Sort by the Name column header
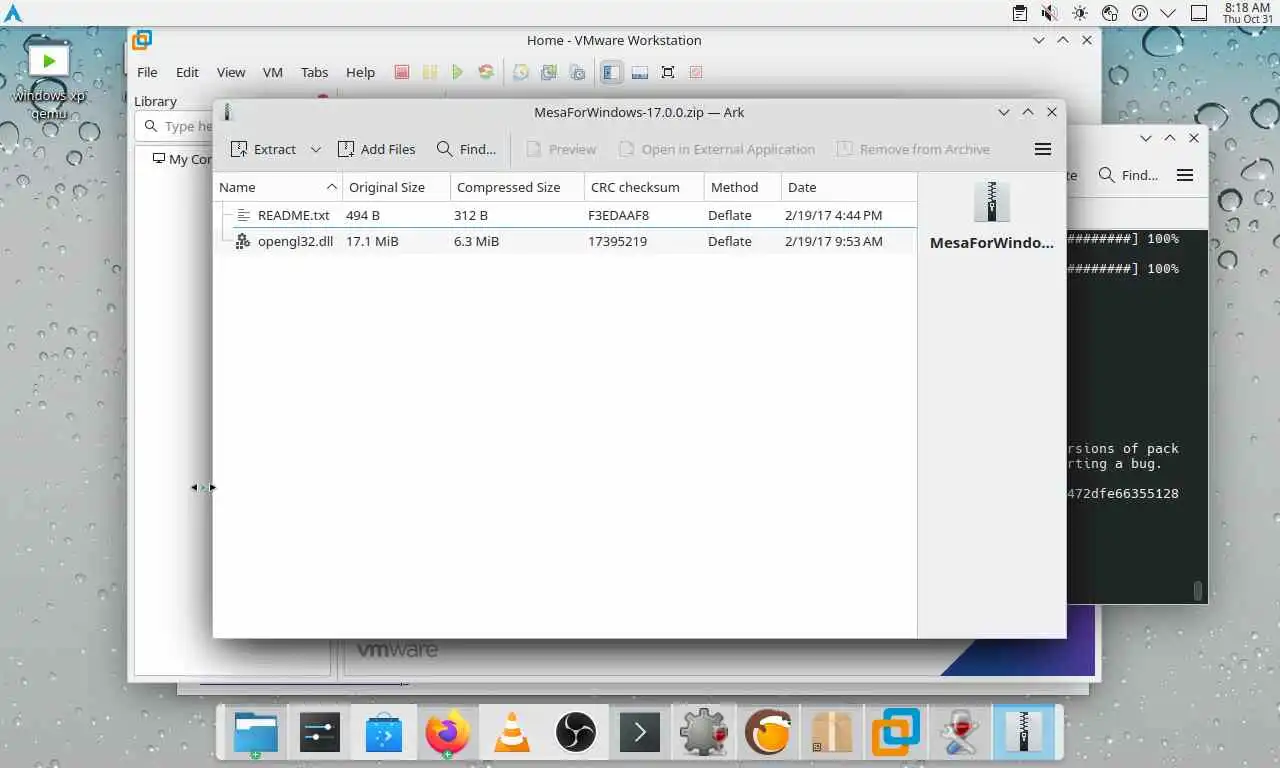1280x768 pixels. 278,187
